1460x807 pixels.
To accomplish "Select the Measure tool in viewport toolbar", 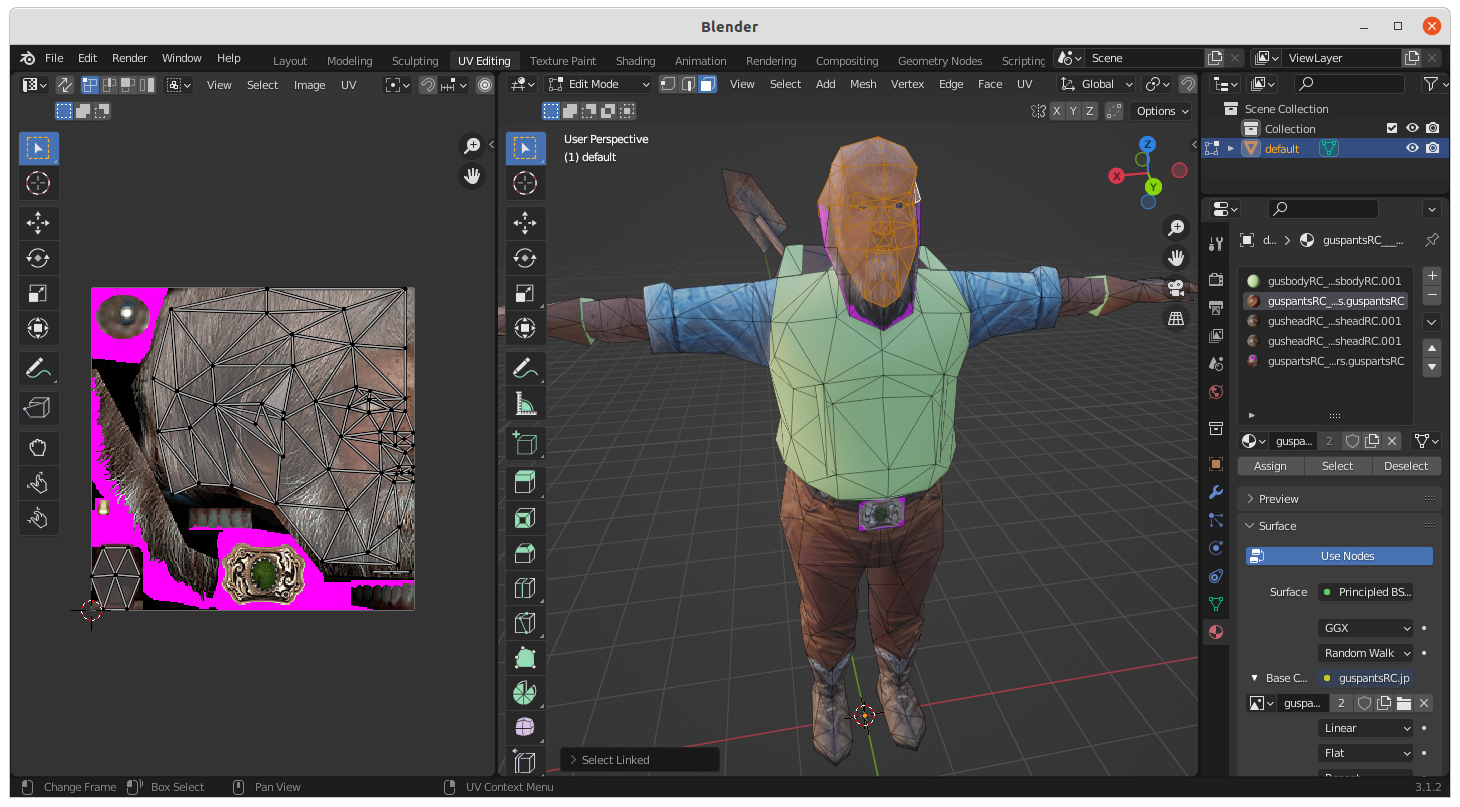I will click(525, 404).
